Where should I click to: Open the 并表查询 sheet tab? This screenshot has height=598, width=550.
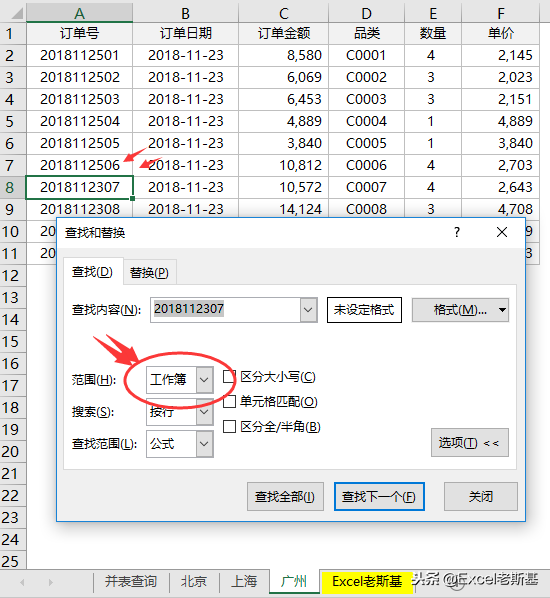(x=131, y=581)
